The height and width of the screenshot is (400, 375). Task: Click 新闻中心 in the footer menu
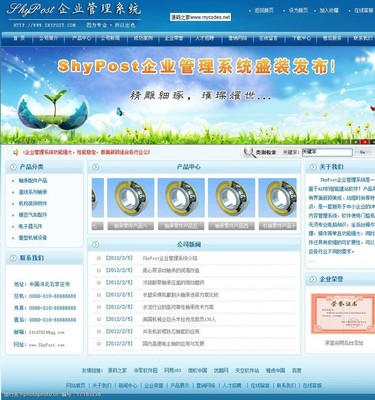pos(128,385)
